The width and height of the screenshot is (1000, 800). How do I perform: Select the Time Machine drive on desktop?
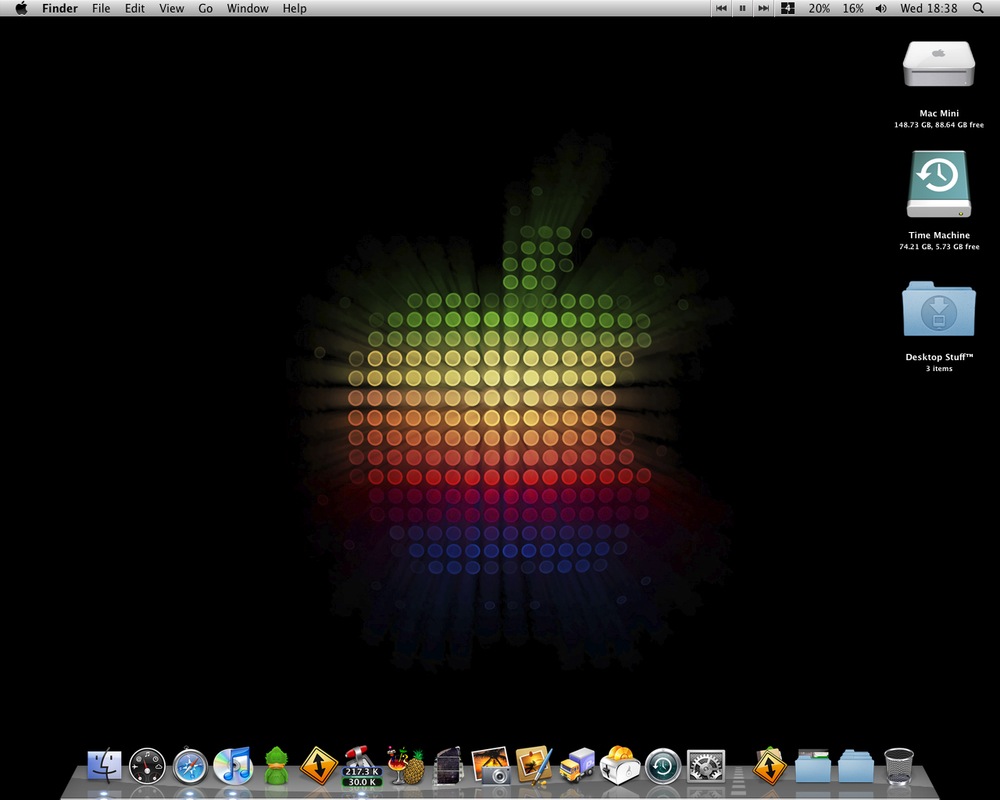tap(939, 184)
